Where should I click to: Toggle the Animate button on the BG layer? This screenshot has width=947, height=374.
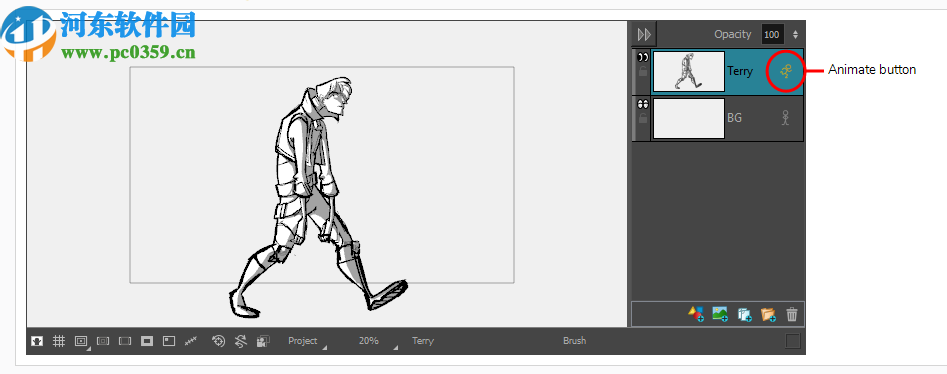point(785,118)
